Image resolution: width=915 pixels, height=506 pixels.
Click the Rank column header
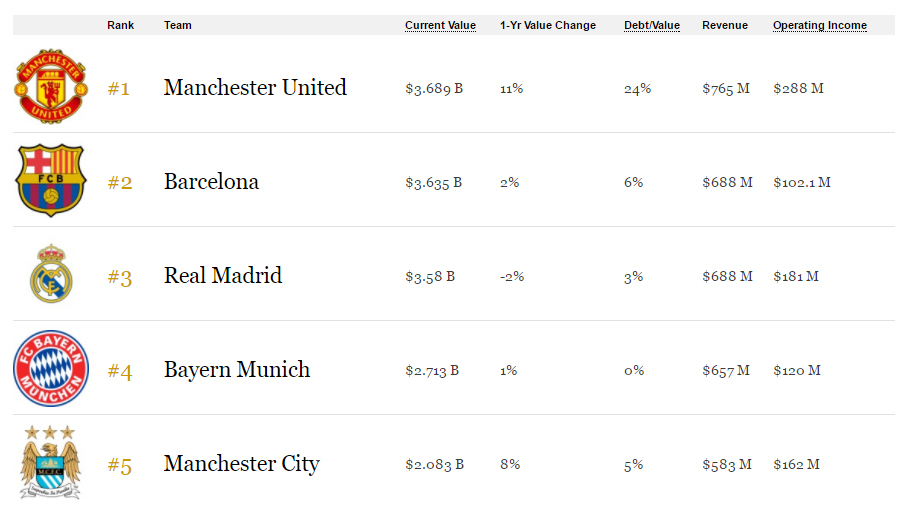click(x=120, y=25)
